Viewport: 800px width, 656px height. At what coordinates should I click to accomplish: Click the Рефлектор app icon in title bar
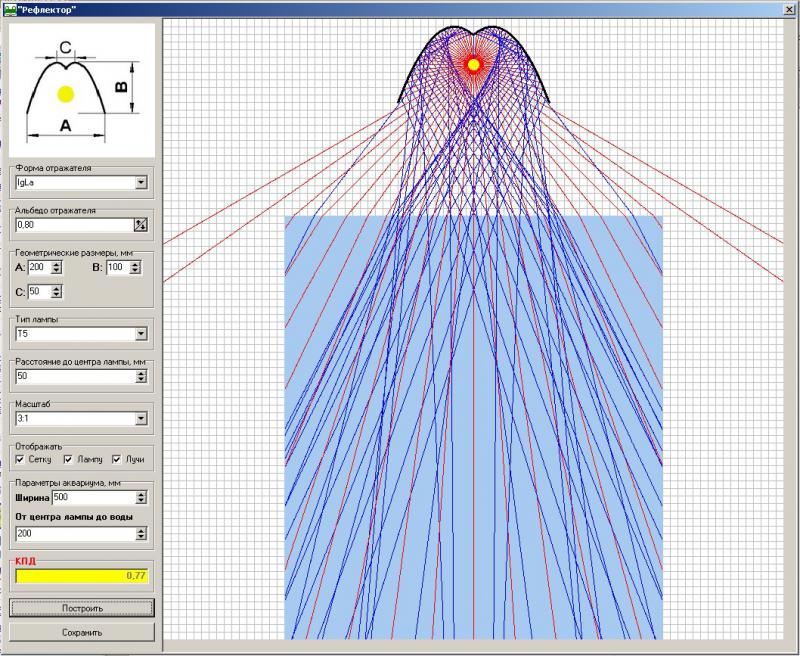tap(10, 8)
